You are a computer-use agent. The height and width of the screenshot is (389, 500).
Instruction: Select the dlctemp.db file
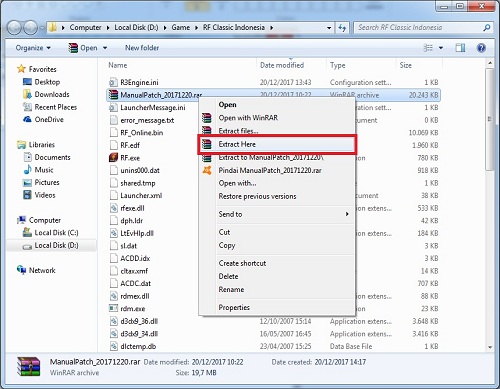point(138,346)
